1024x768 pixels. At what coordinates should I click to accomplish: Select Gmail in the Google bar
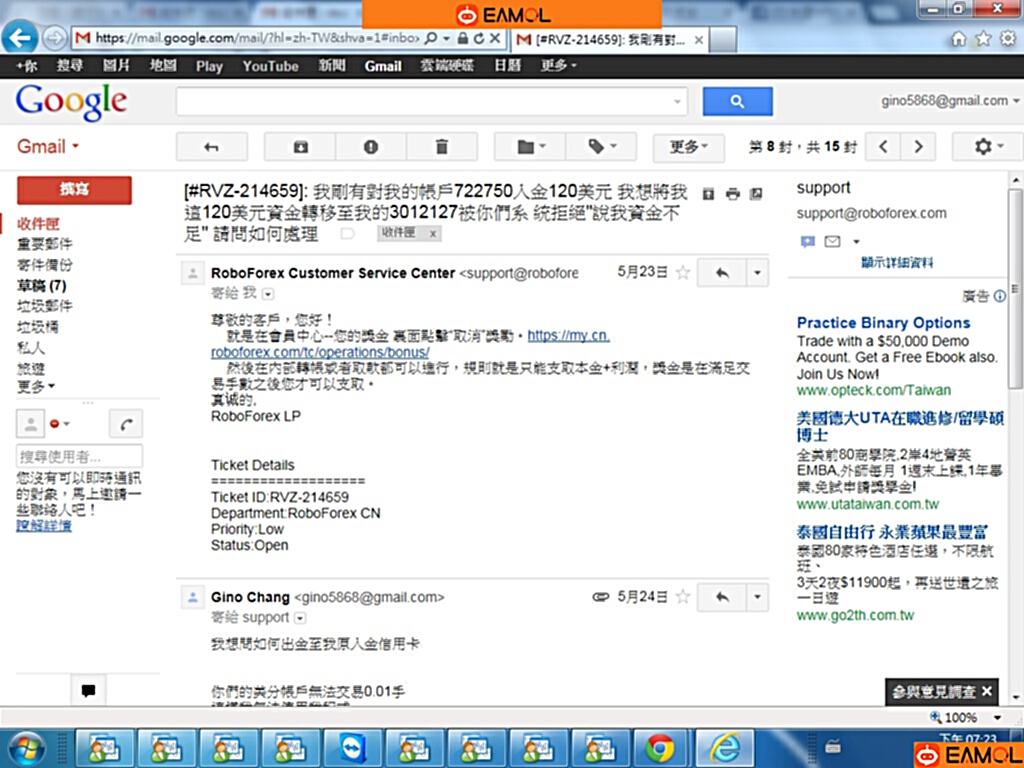tap(383, 66)
